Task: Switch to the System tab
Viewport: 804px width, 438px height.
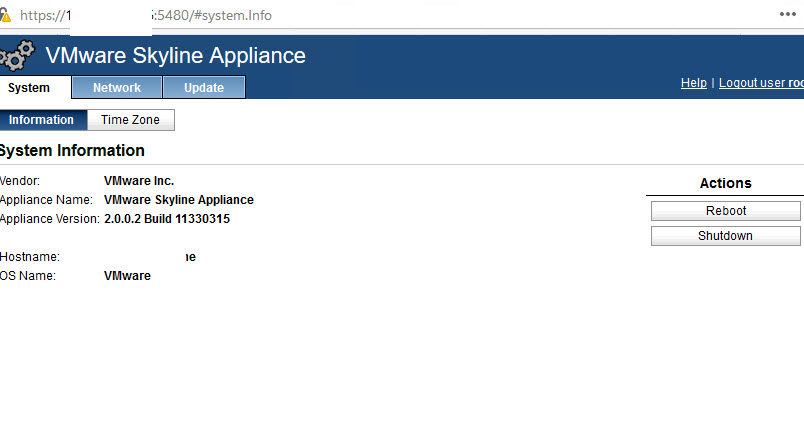Action: [x=29, y=88]
